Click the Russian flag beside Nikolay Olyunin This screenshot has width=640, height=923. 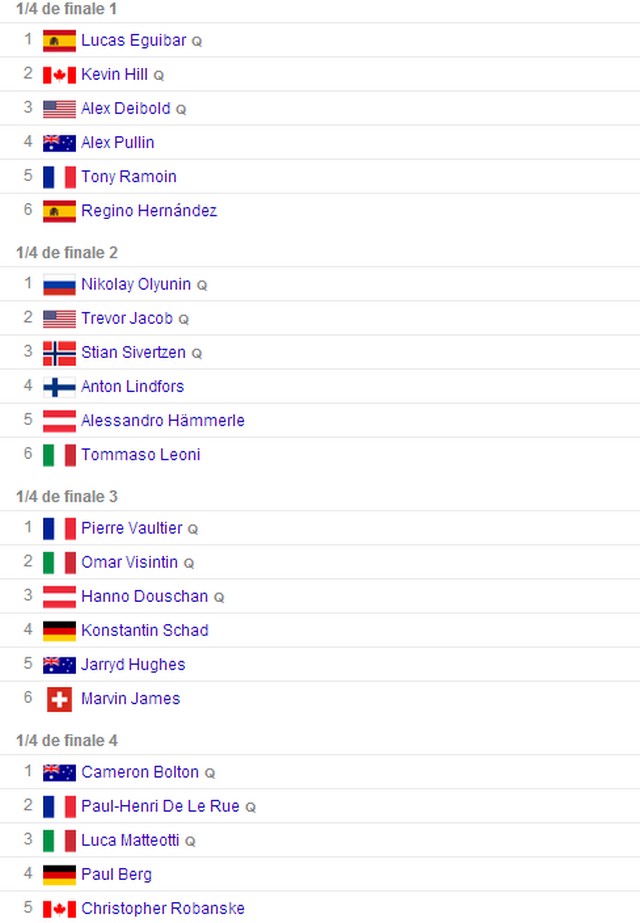click(x=59, y=284)
